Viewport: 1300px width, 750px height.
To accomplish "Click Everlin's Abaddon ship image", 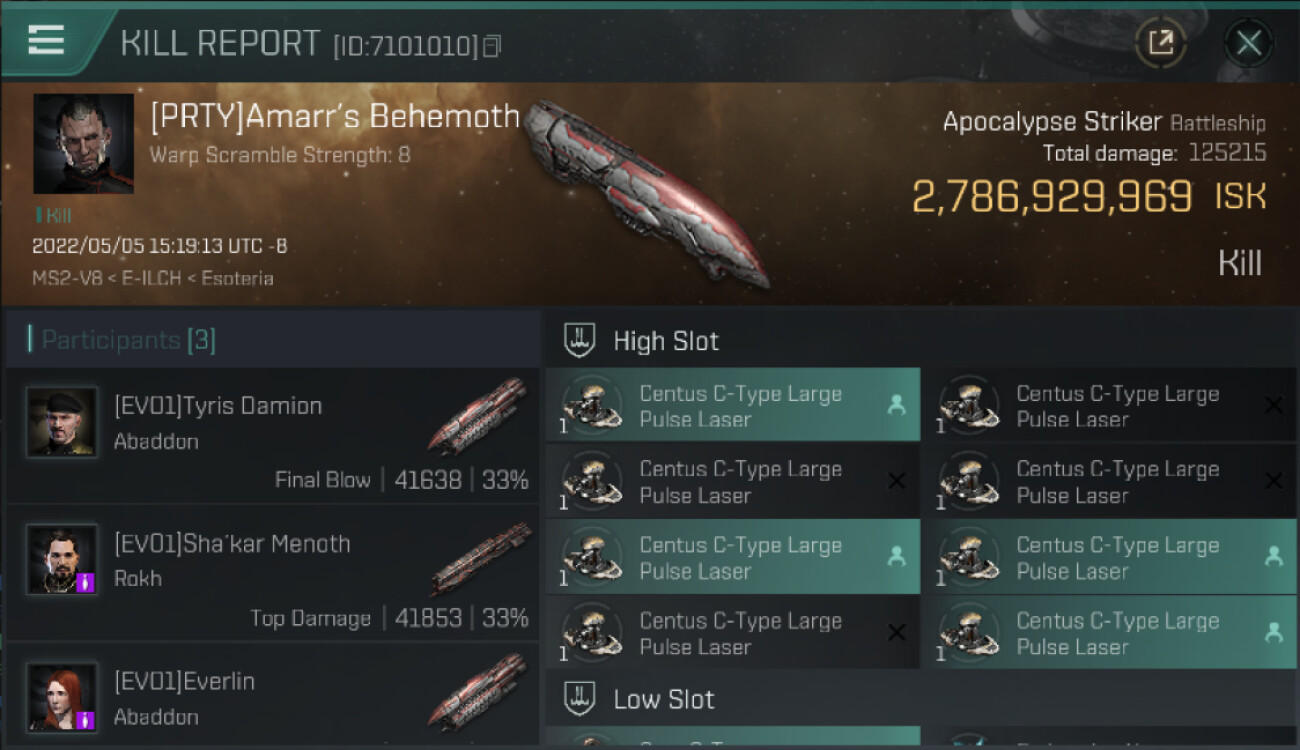I will point(477,692).
